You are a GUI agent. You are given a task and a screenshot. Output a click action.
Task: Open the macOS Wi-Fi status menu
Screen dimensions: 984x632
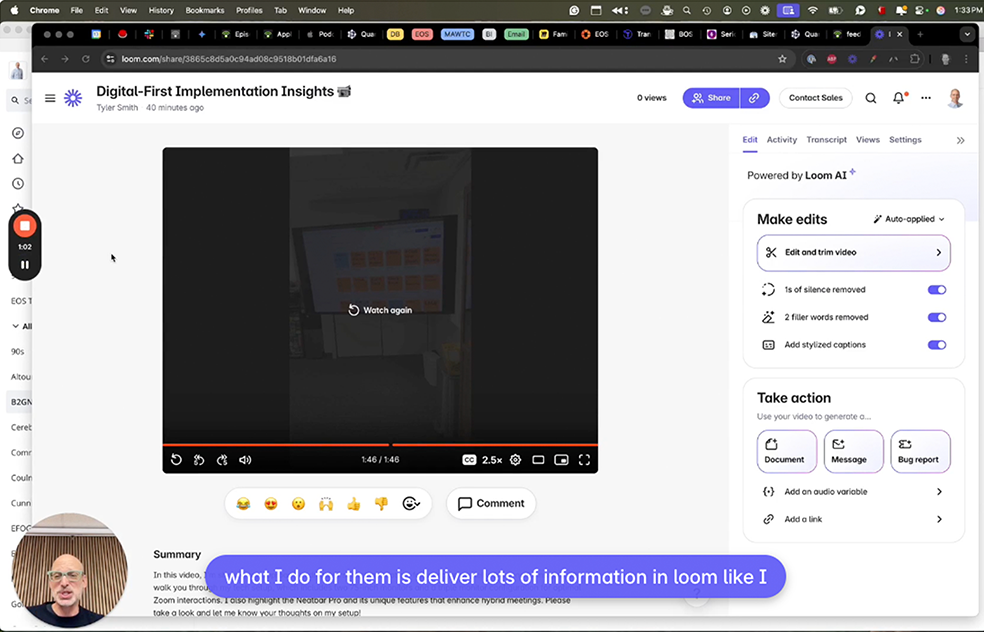coord(812,10)
